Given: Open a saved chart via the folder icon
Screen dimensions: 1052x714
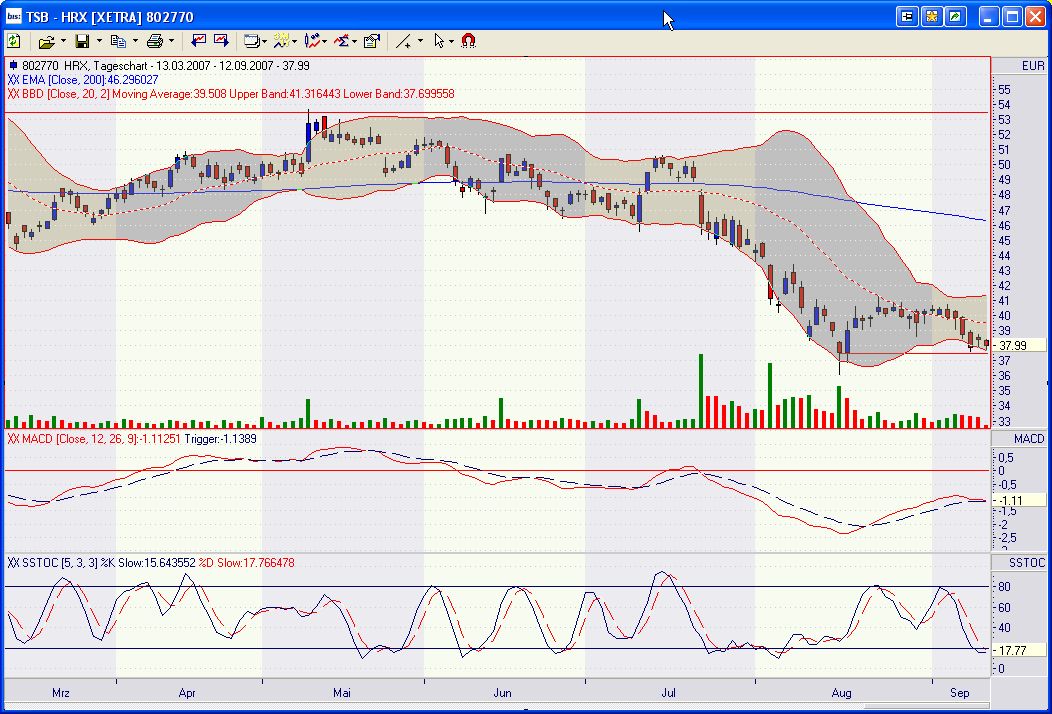Looking at the screenshot, I should [x=48, y=41].
